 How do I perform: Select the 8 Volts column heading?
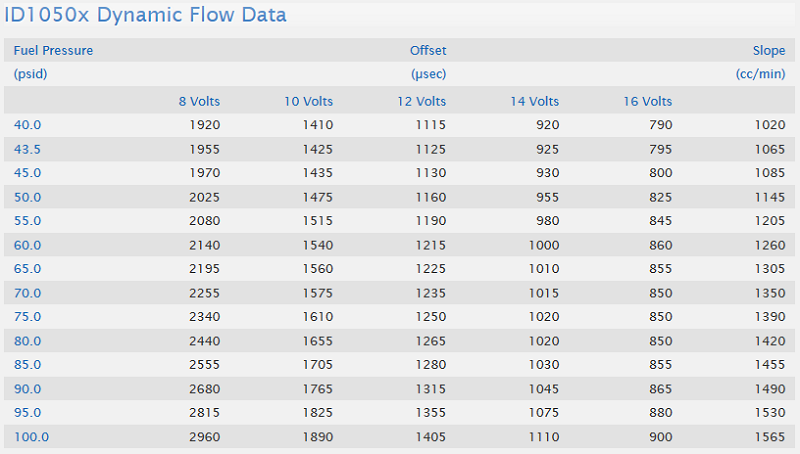tap(199, 101)
